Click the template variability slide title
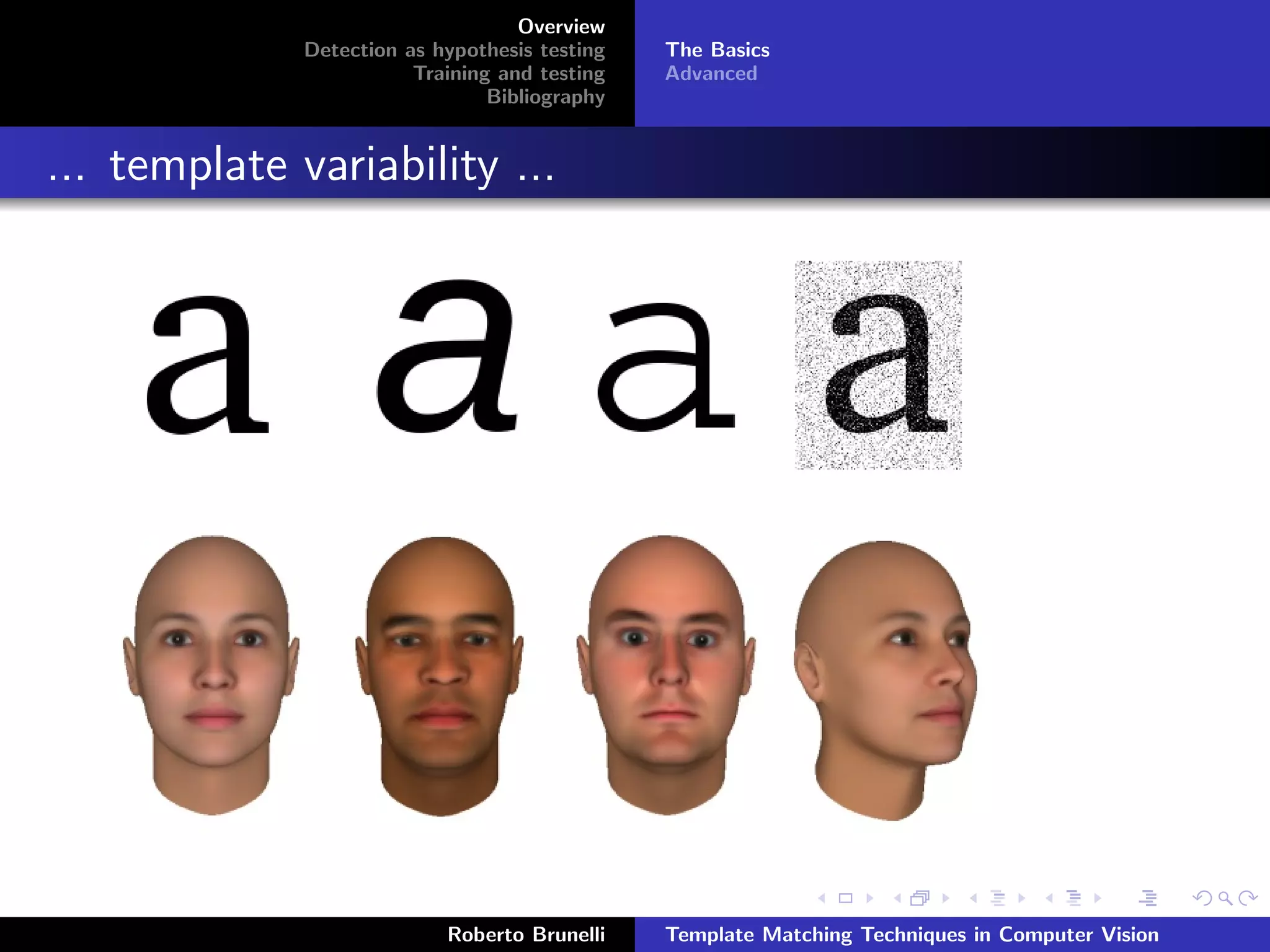Viewport: 1270px width, 952px height. (x=301, y=166)
